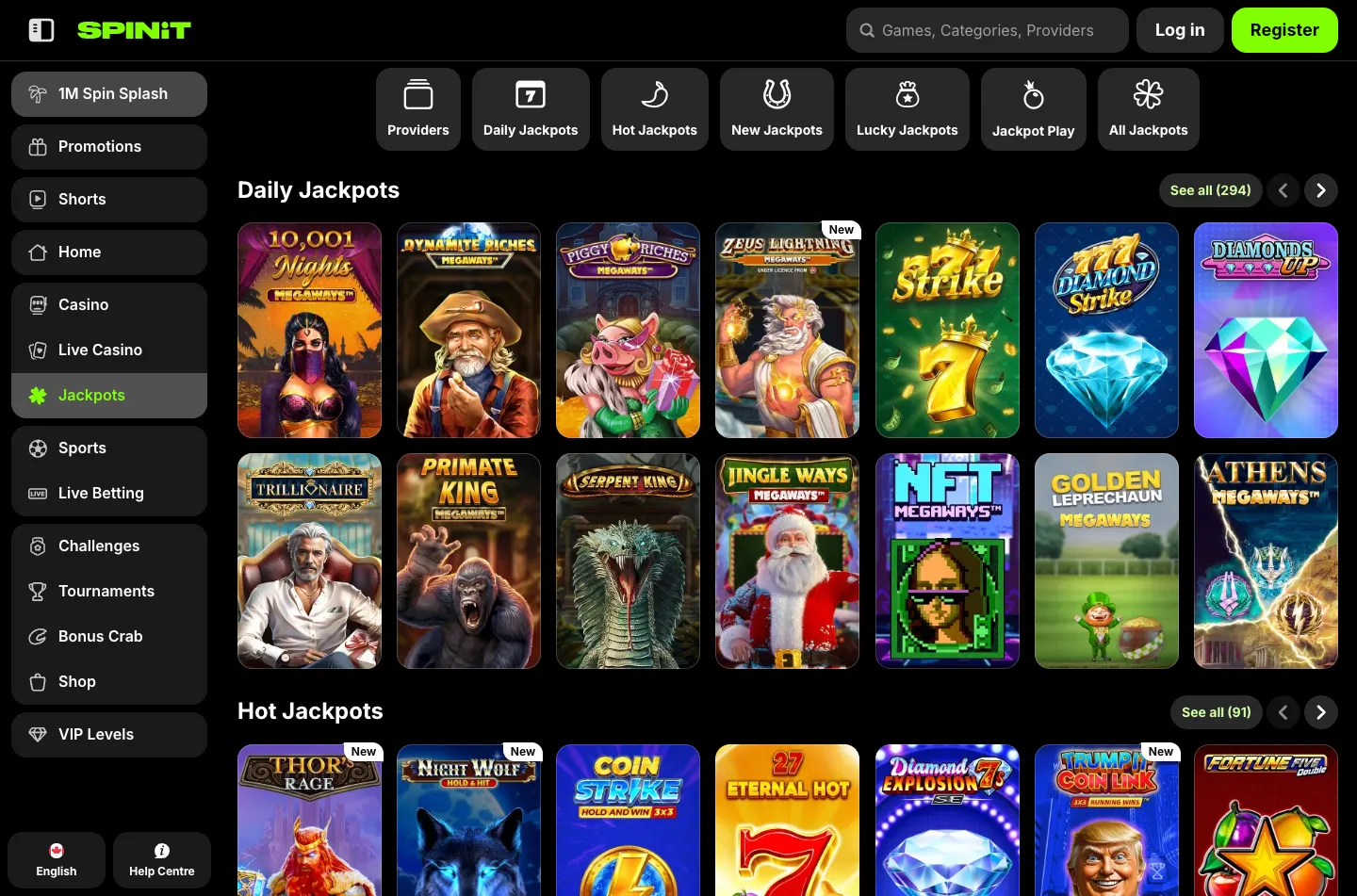Screen dimensions: 1357x896
Task: Select the Jackpot Play category tab
Action: [x=1034, y=109]
